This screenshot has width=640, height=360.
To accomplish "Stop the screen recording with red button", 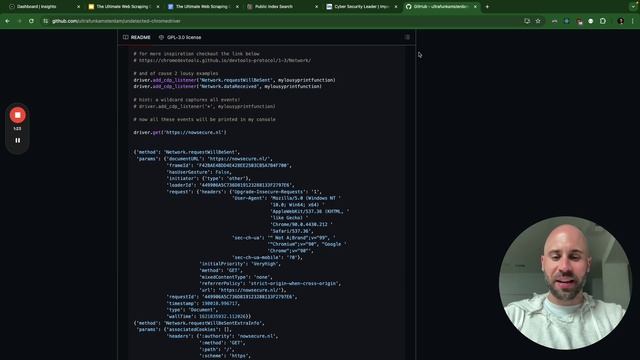I will pos(18,115).
